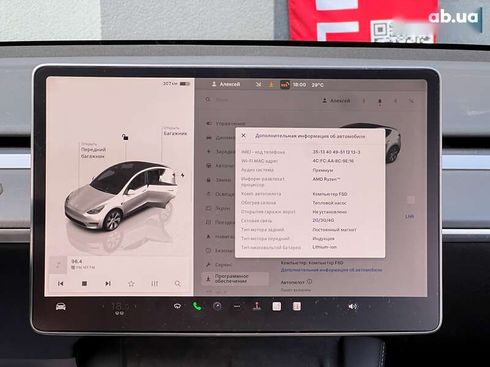Open the green phone app
490x367 pixels.
click(197, 306)
